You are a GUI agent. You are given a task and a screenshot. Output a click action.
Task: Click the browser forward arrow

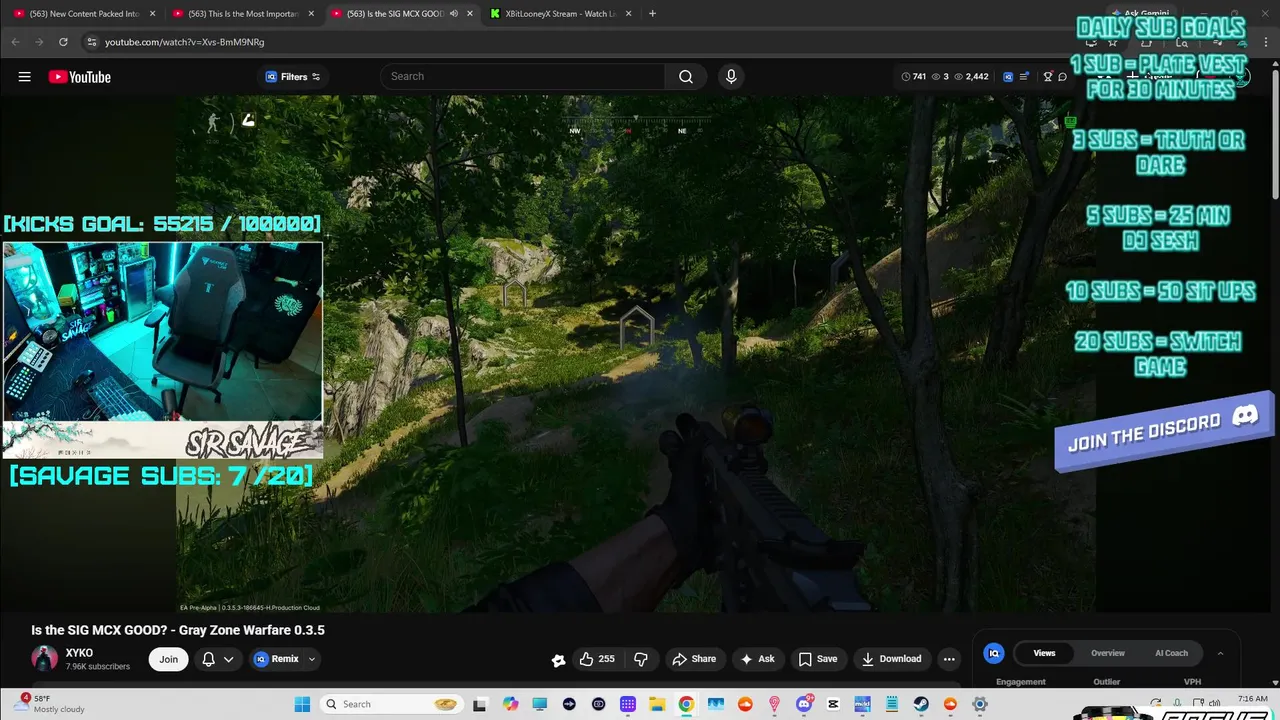tap(39, 42)
